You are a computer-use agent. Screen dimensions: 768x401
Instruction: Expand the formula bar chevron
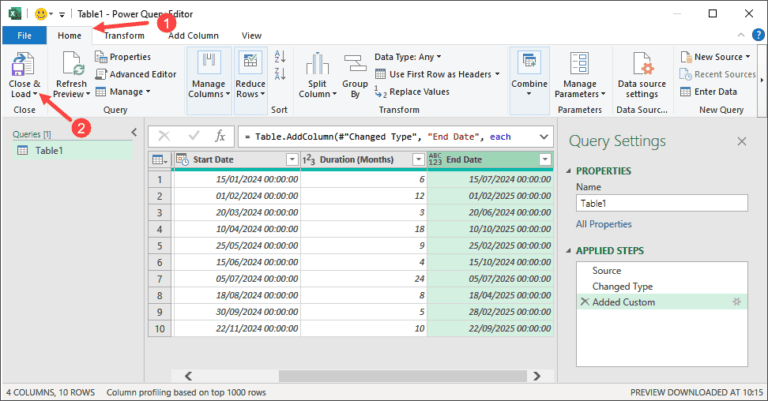coord(544,136)
